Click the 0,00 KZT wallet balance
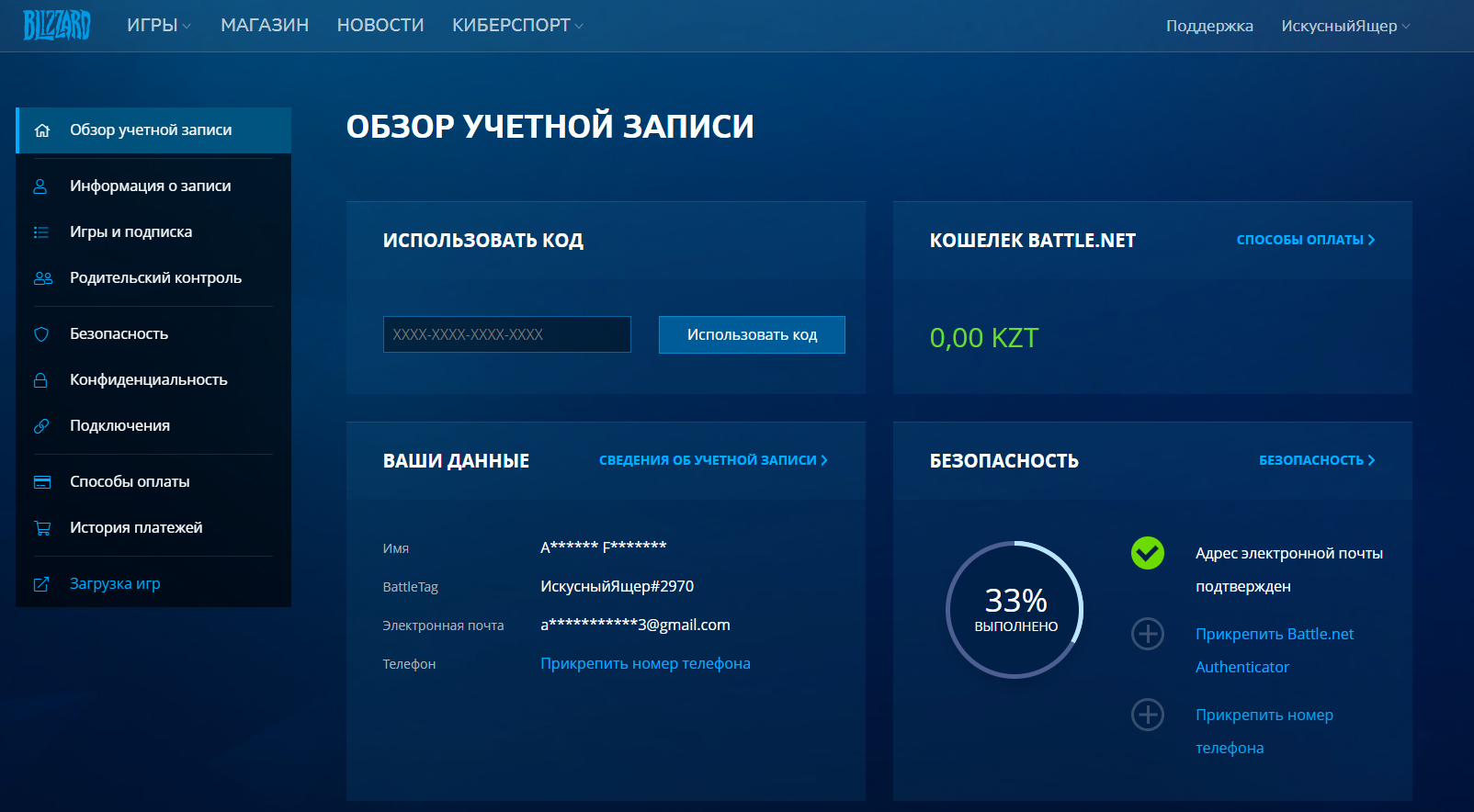 pos(984,338)
